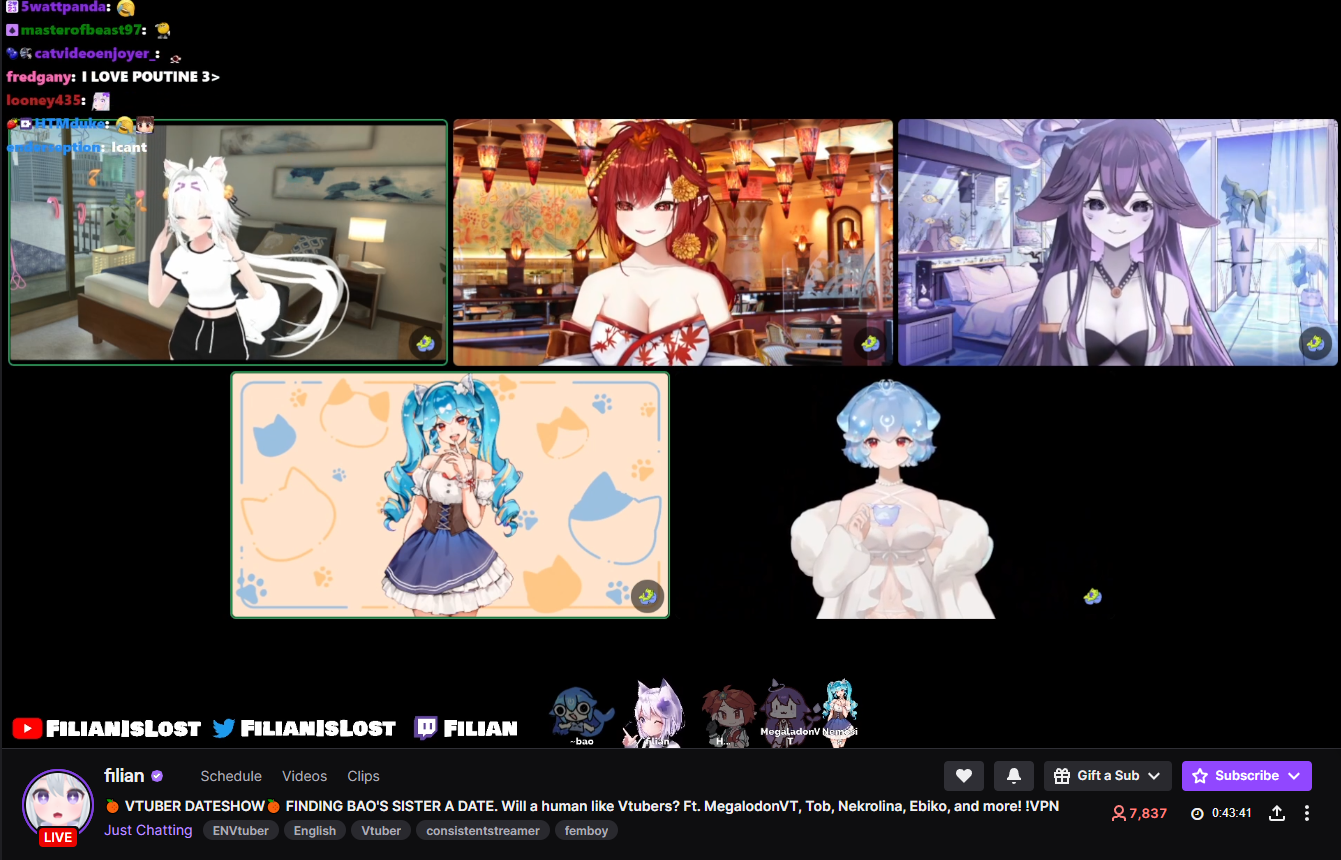Image resolution: width=1341 pixels, height=860 pixels.
Task: Click chat username 5wattpanda
Action: (66, 7)
